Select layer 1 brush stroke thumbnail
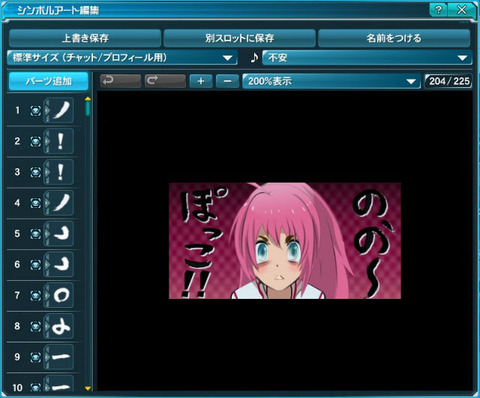The image size is (480, 398). click(x=61, y=110)
